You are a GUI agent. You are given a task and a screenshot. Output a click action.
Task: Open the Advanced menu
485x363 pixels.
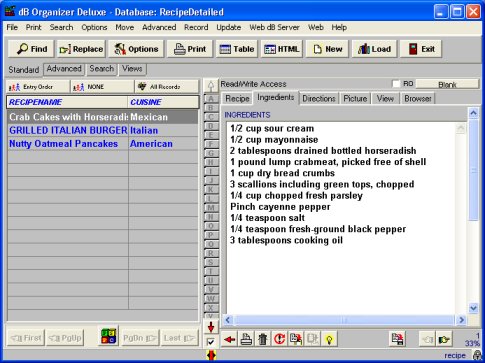point(159,27)
